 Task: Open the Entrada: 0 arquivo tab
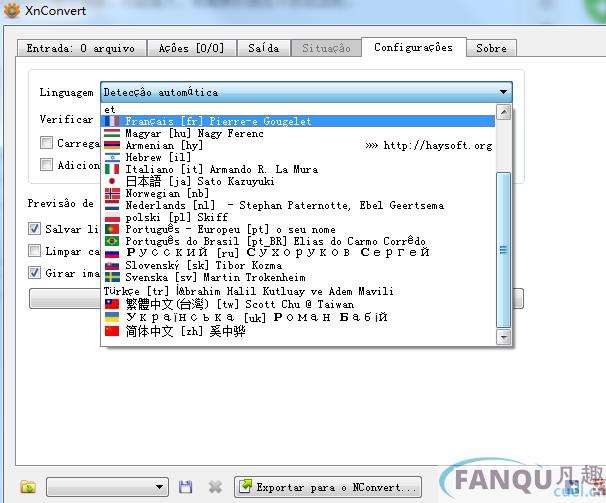pos(81,48)
